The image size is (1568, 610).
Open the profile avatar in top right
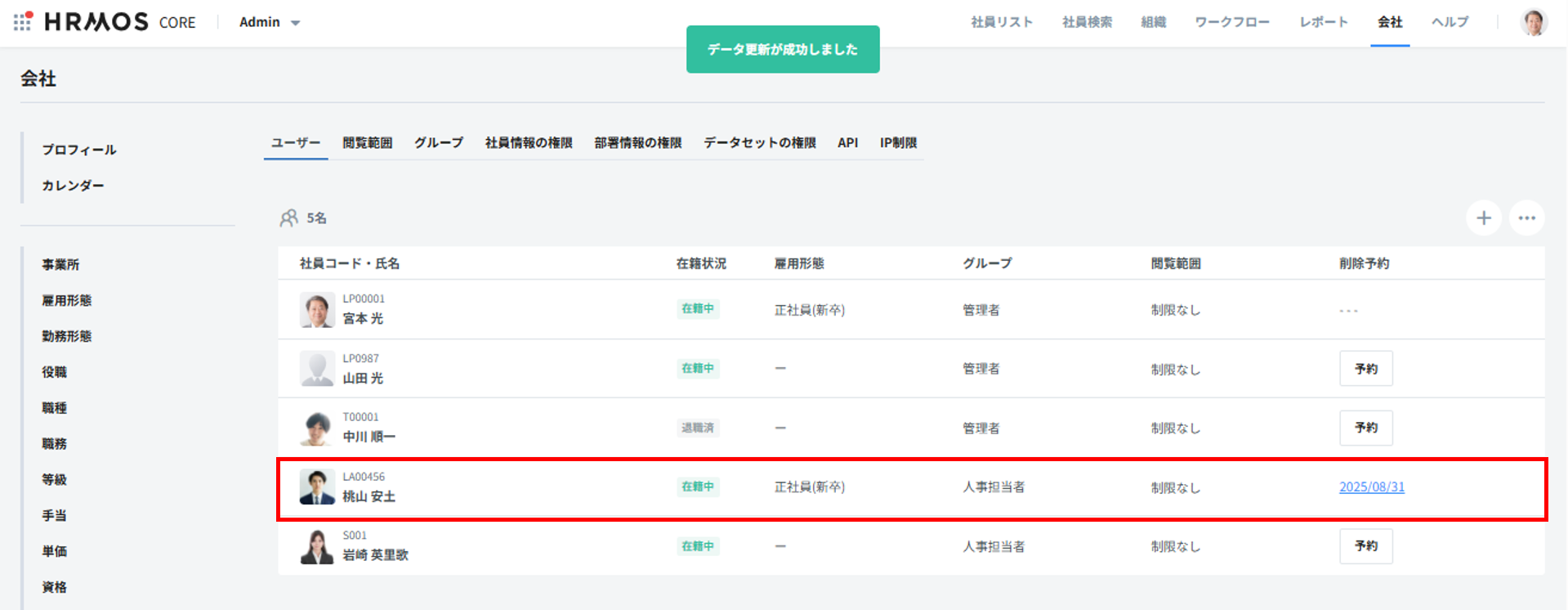[1534, 22]
